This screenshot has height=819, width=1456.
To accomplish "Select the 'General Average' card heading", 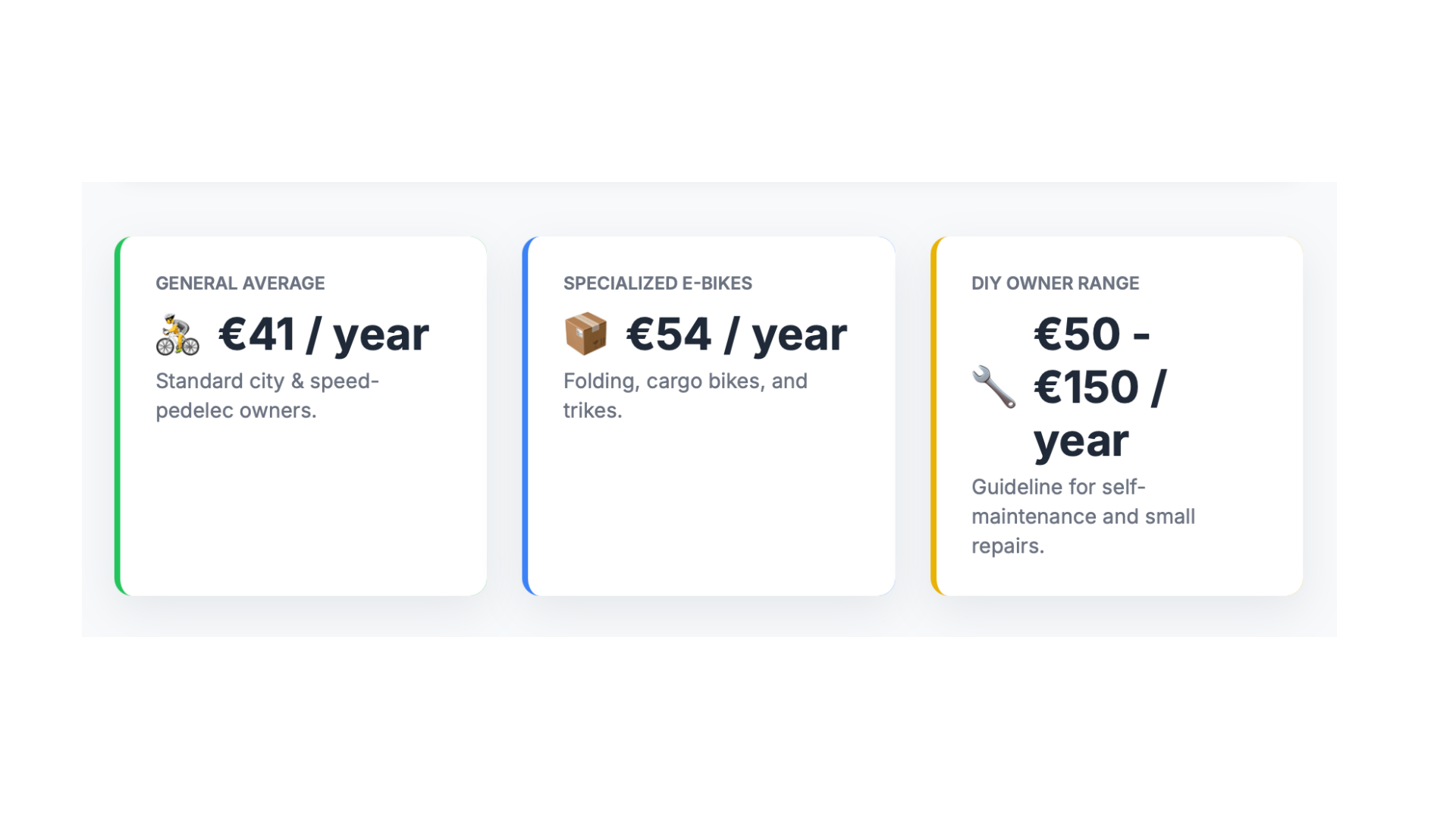I will 240,284.
